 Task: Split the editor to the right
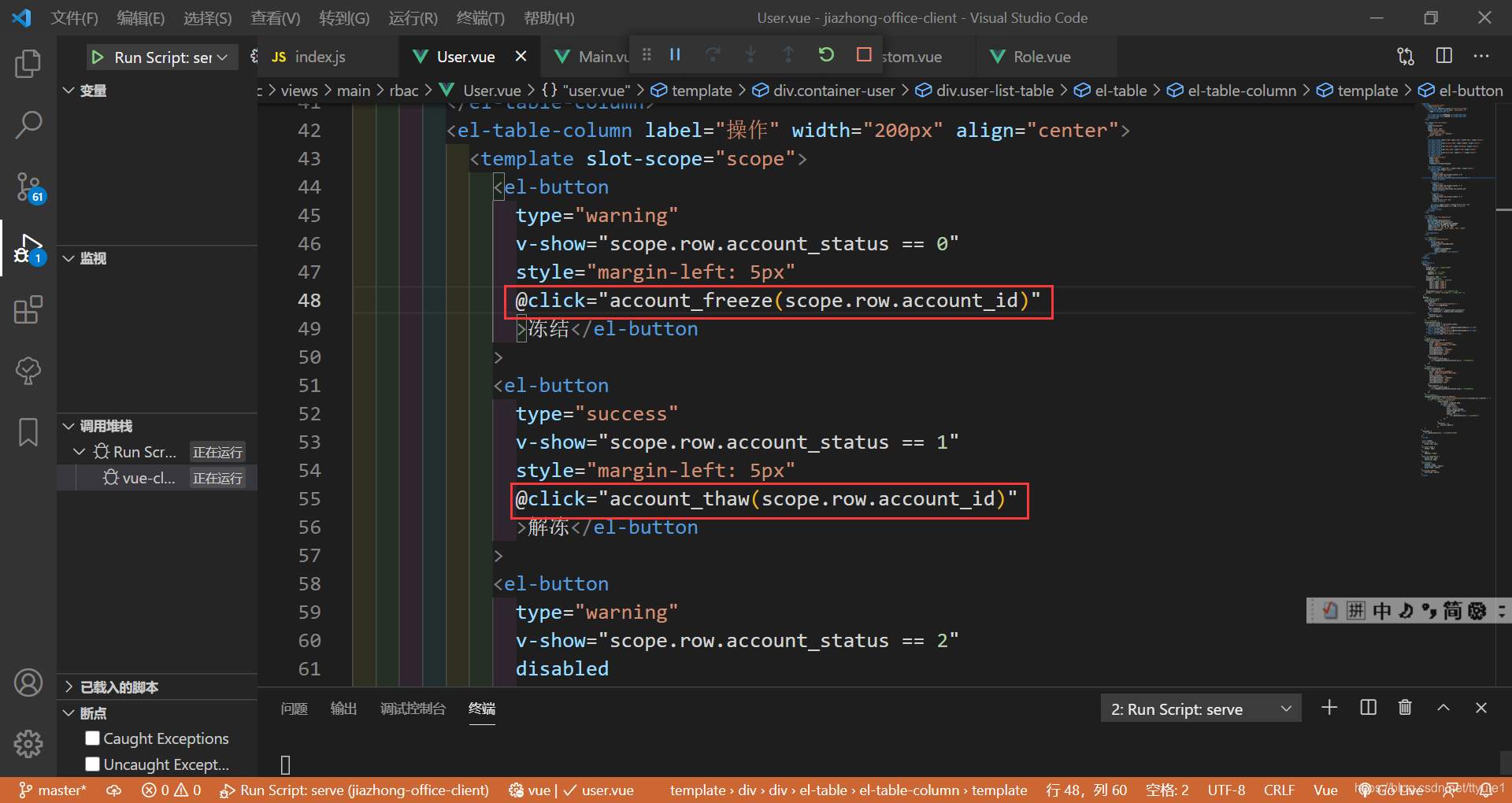point(1444,56)
